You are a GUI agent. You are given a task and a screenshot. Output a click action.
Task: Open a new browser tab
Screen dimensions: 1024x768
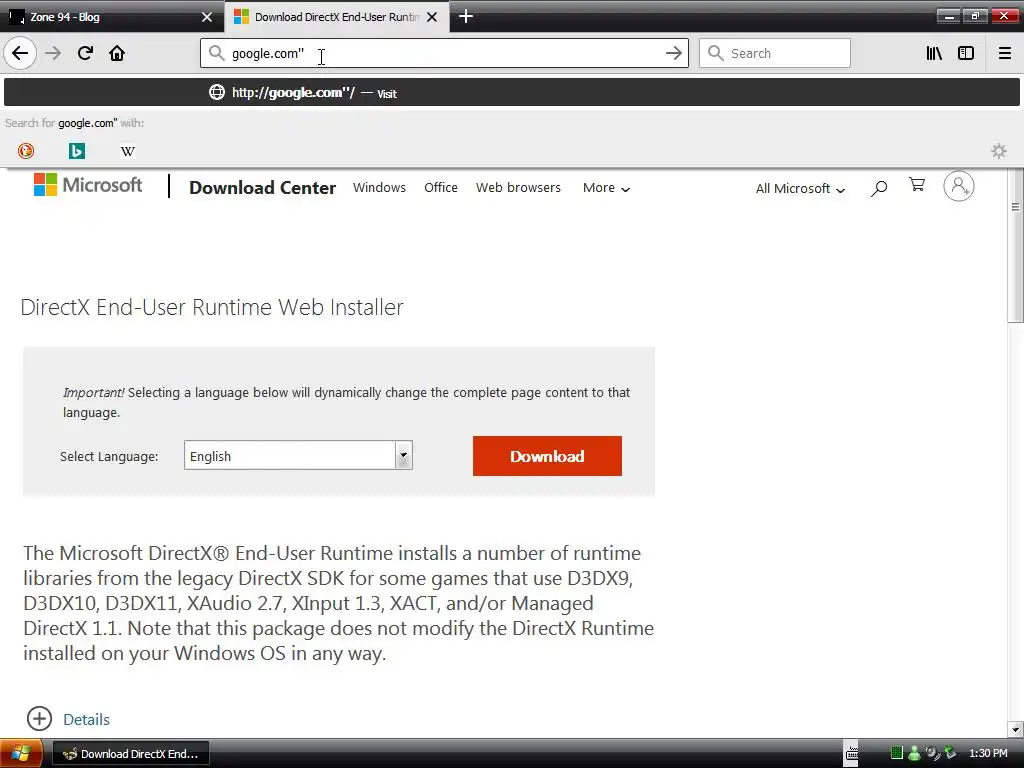[466, 16]
